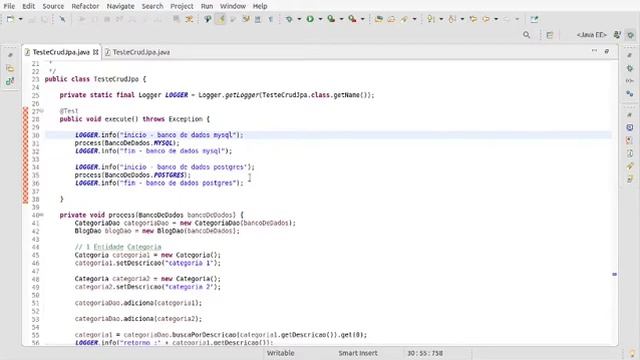Open the Project menu
The image size is (640, 360).
(182, 6)
